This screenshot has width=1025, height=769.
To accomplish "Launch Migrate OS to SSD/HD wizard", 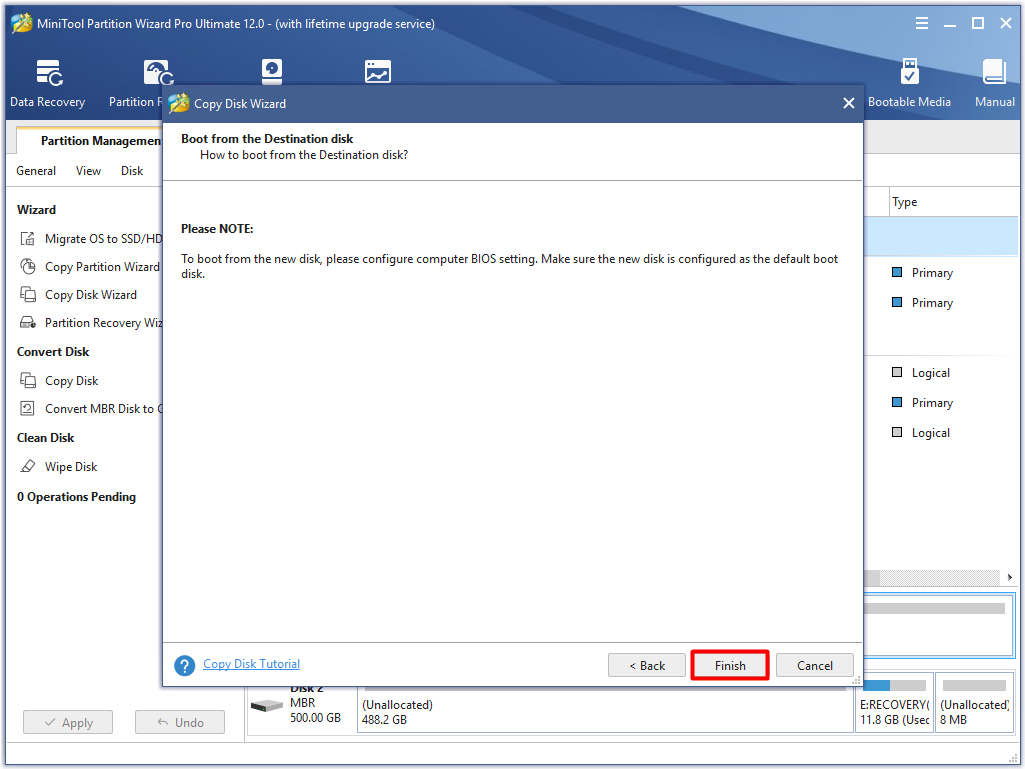I will click(103, 239).
